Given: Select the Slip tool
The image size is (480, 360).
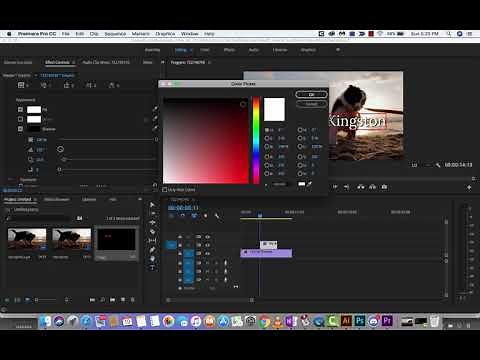Looking at the screenshot, I should point(153,240).
